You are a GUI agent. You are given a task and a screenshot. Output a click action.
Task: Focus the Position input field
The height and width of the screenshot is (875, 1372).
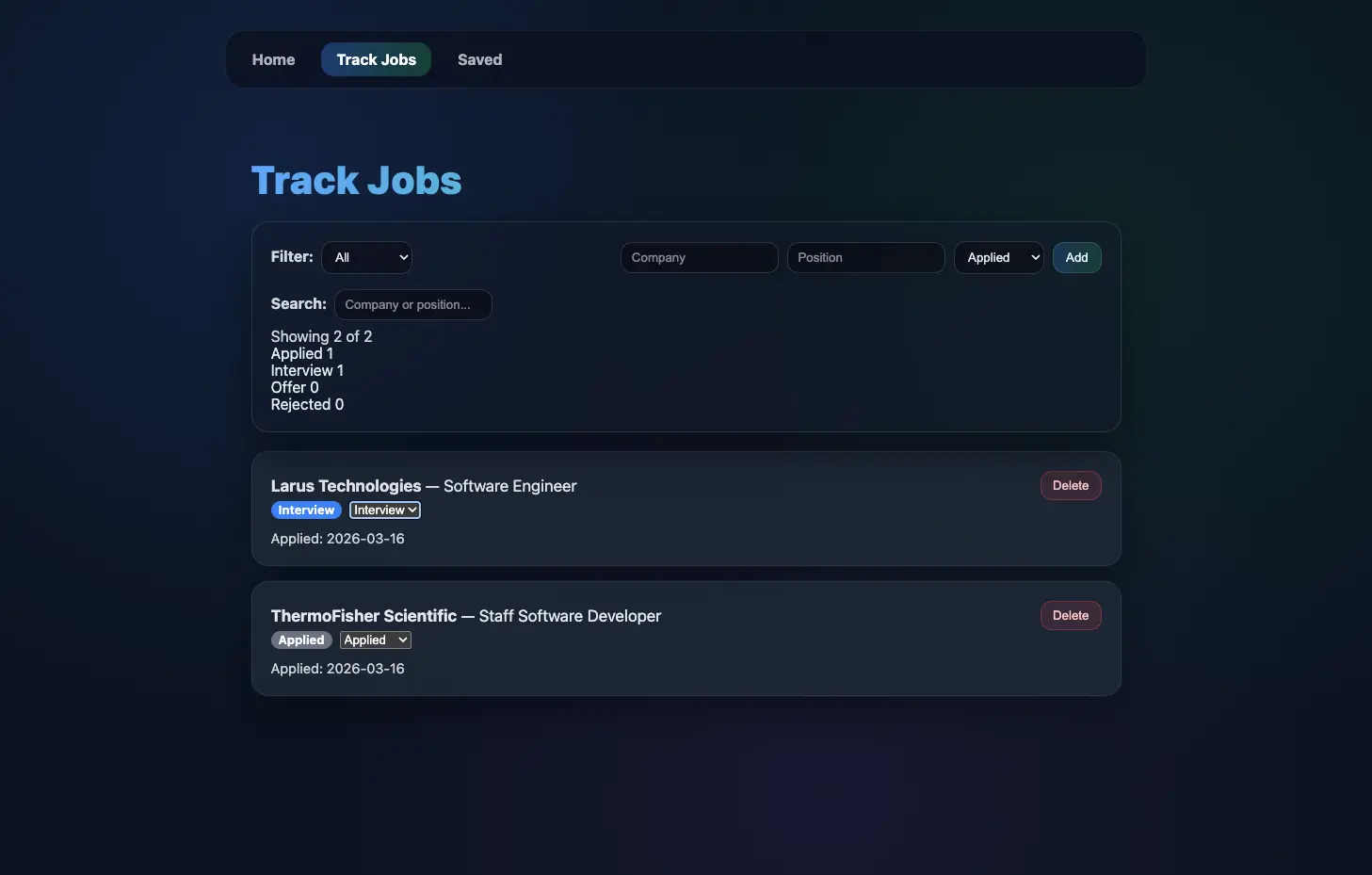[x=865, y=257]
